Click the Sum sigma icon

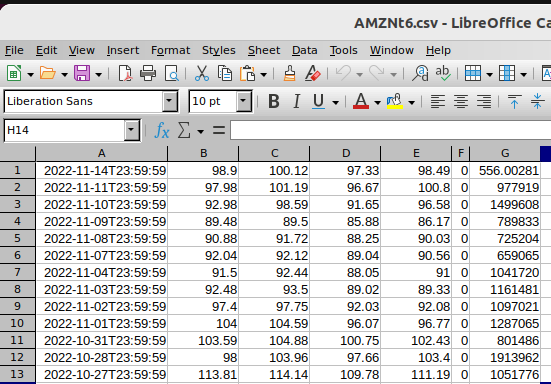184,130
